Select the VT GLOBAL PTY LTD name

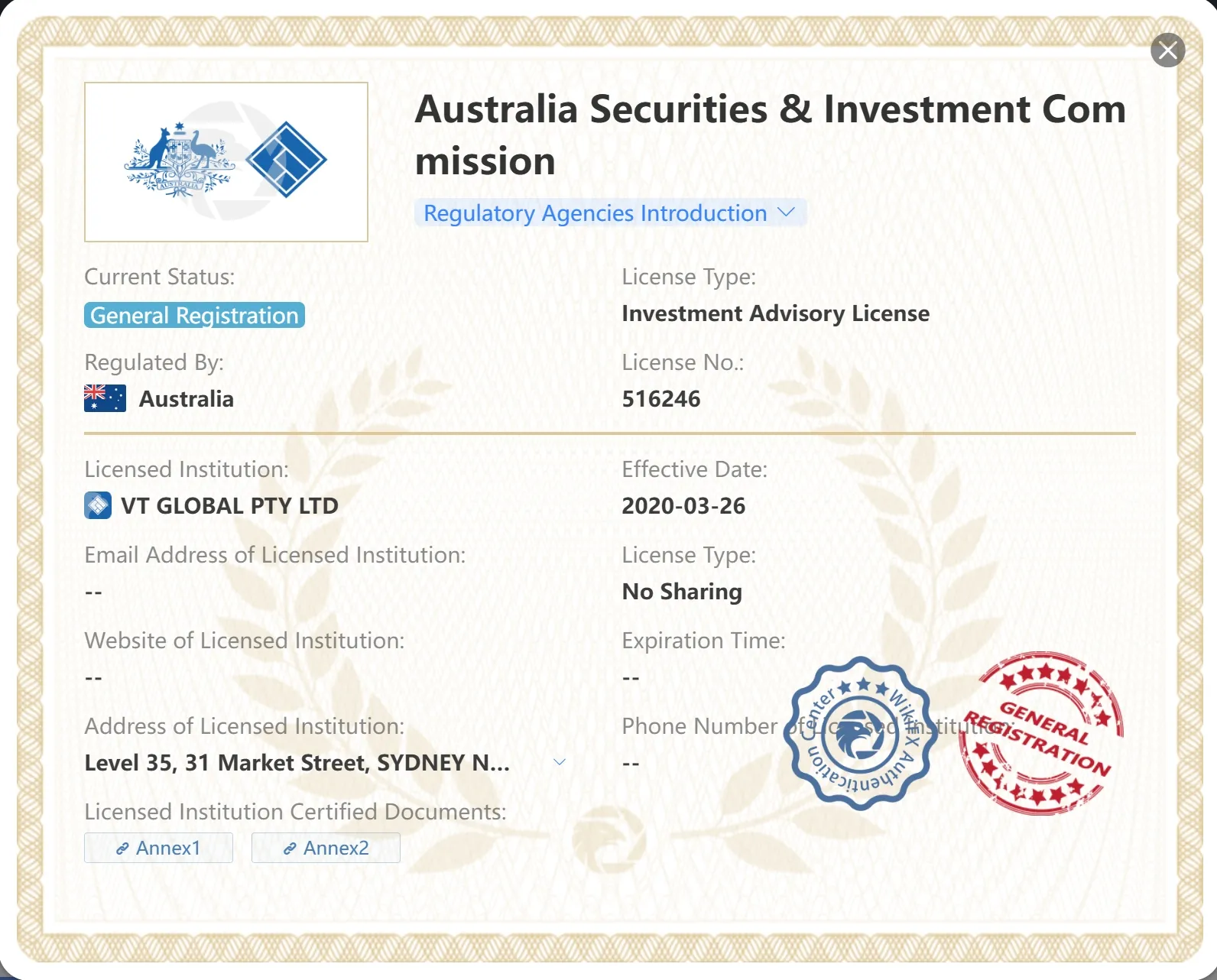click(x=229, y=505)
